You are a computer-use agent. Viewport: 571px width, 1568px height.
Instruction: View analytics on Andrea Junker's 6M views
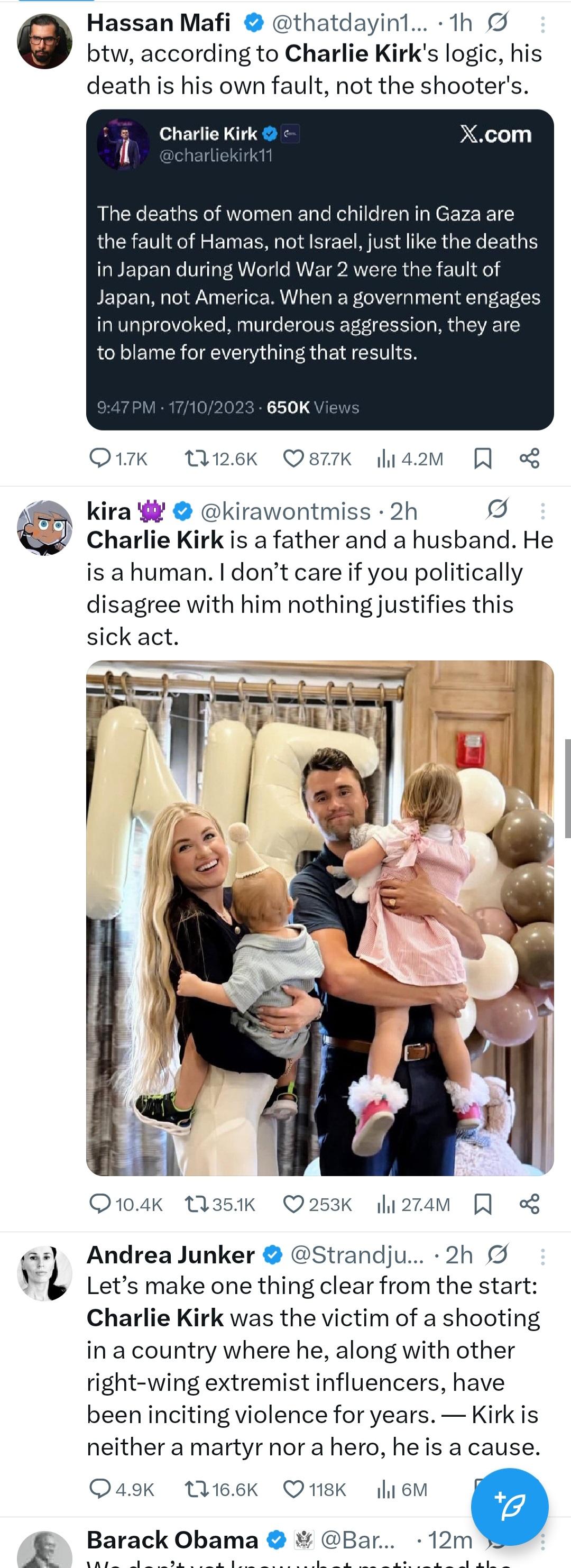click(402, 1490)
